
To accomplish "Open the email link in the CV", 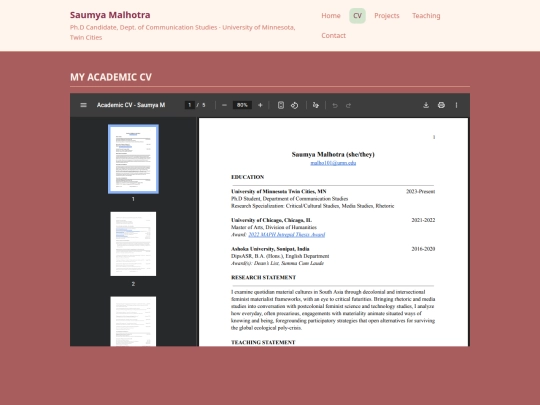I will 333,163.
